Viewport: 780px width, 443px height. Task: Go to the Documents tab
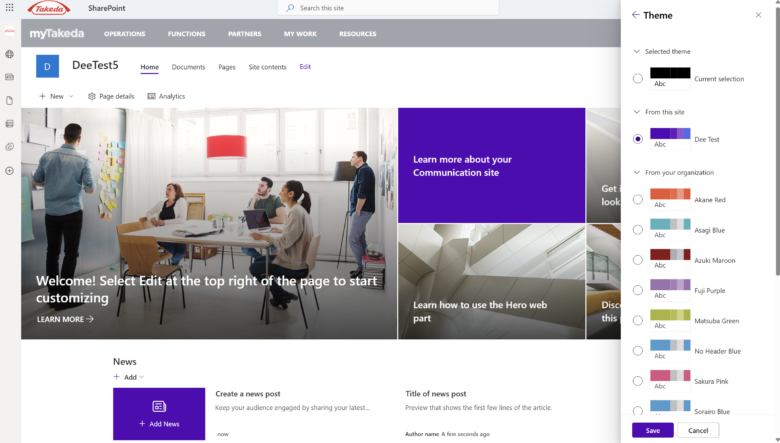pyautogui.click(x=188, y=67)
